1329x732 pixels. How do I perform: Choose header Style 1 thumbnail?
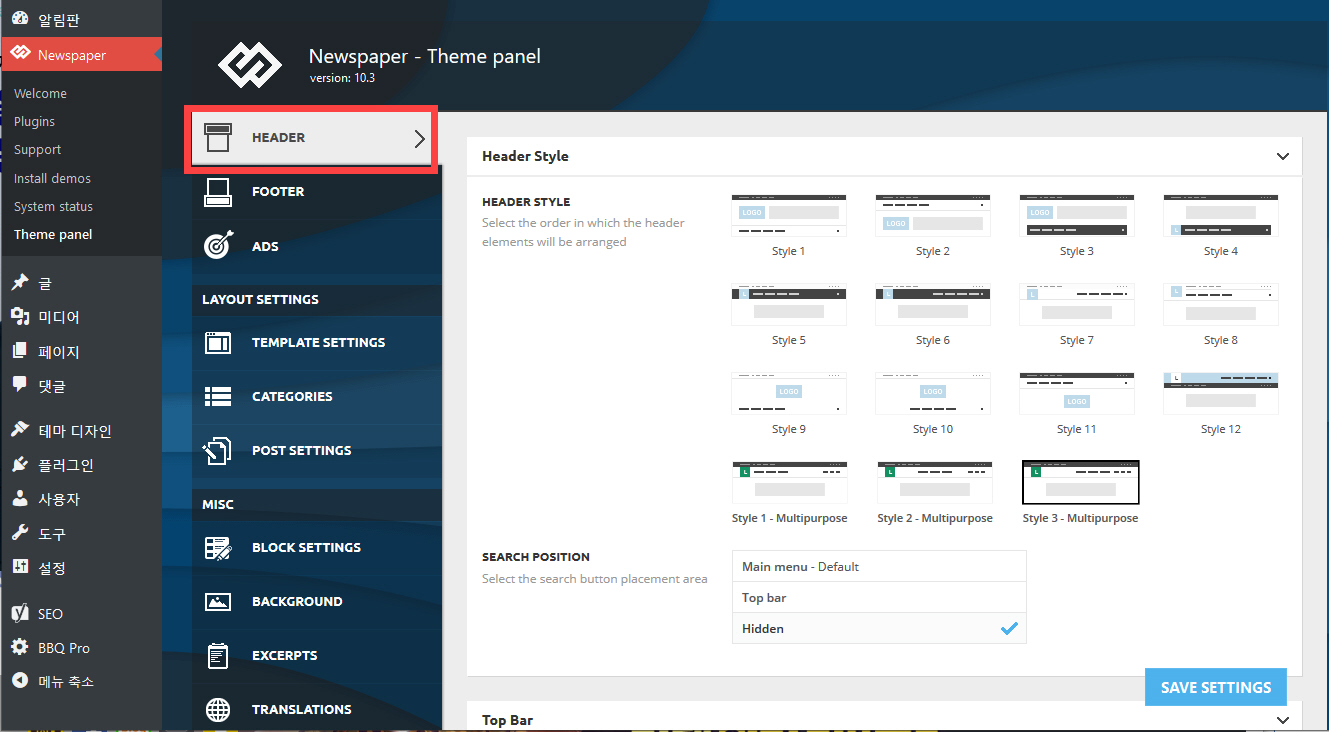pyautogui.click(x=789, y=216)
